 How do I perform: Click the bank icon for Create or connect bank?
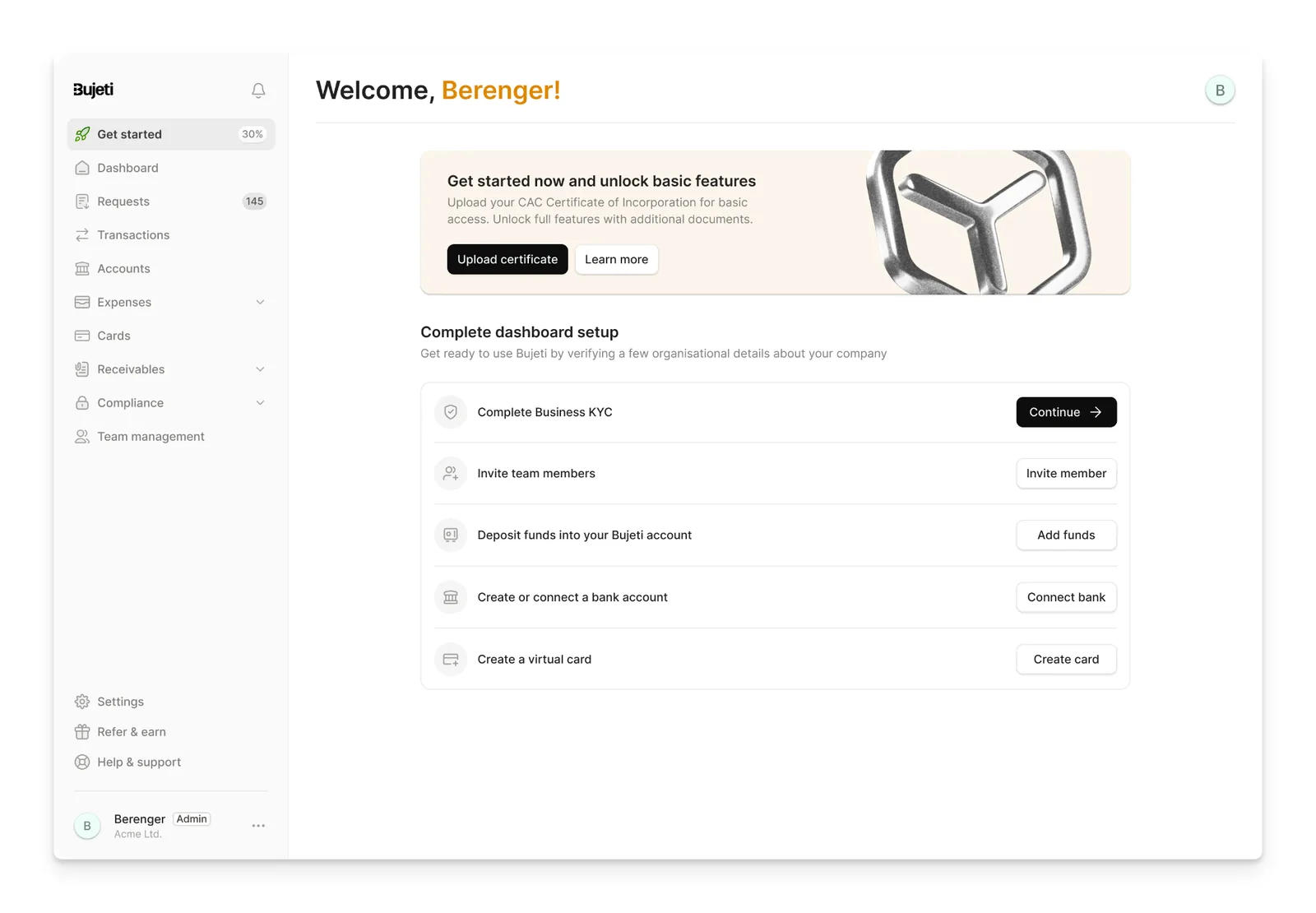(x=451, y=597)
